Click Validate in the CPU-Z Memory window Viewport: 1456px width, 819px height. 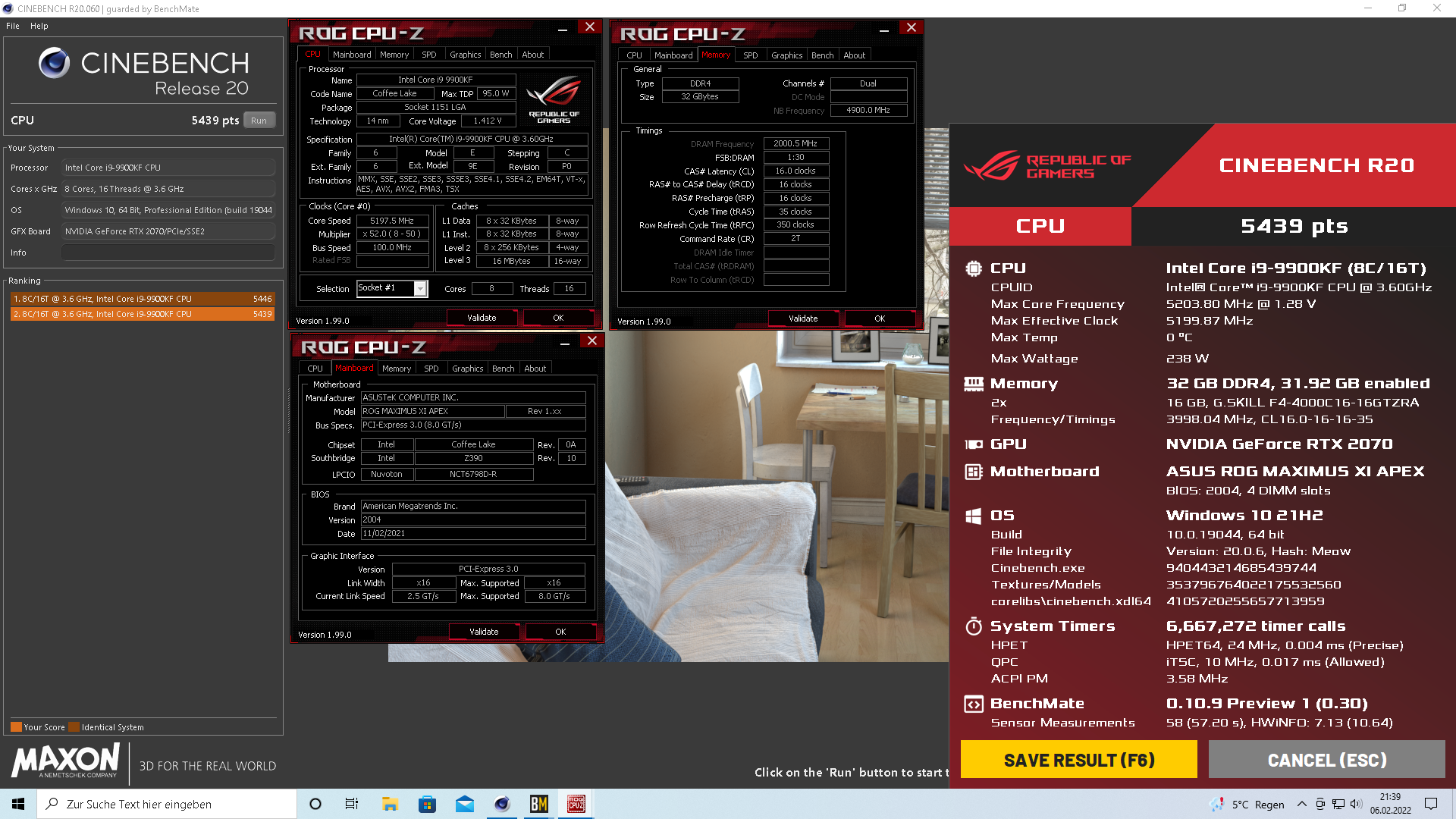(x=803, y=318)
